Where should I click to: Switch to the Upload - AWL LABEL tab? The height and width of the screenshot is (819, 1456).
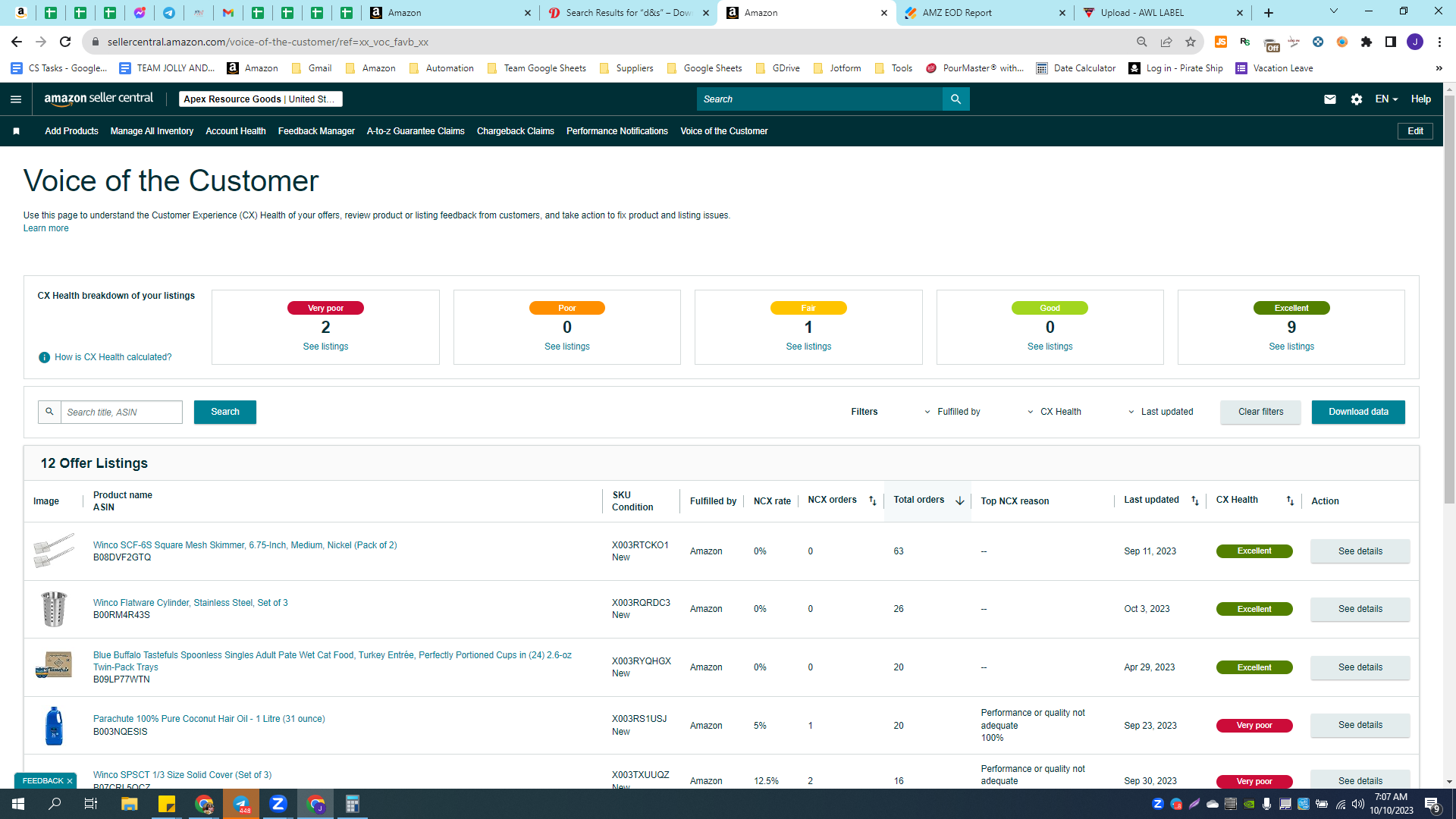coord(1163,13)
